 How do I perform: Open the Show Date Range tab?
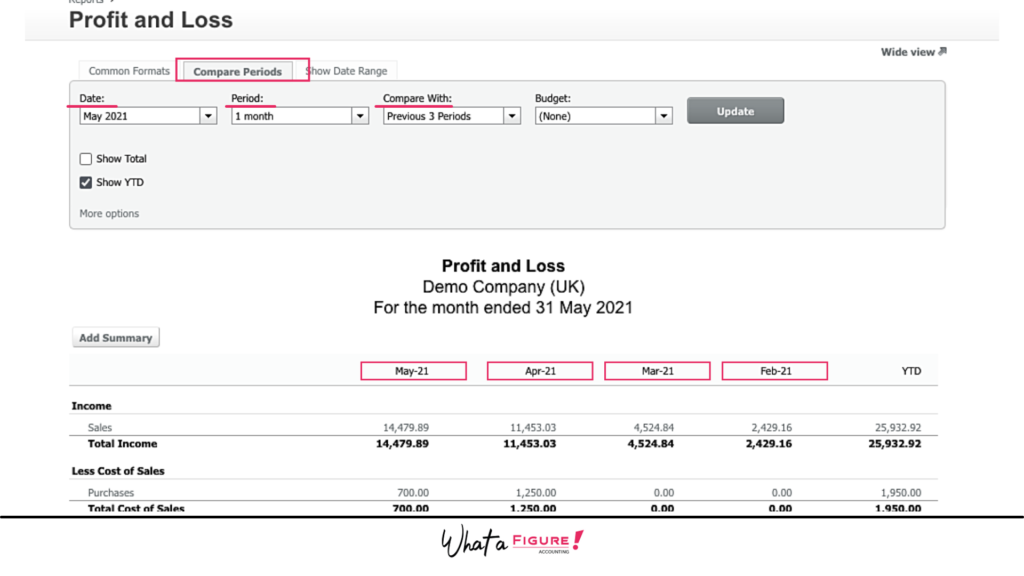[x=348, y=71]
